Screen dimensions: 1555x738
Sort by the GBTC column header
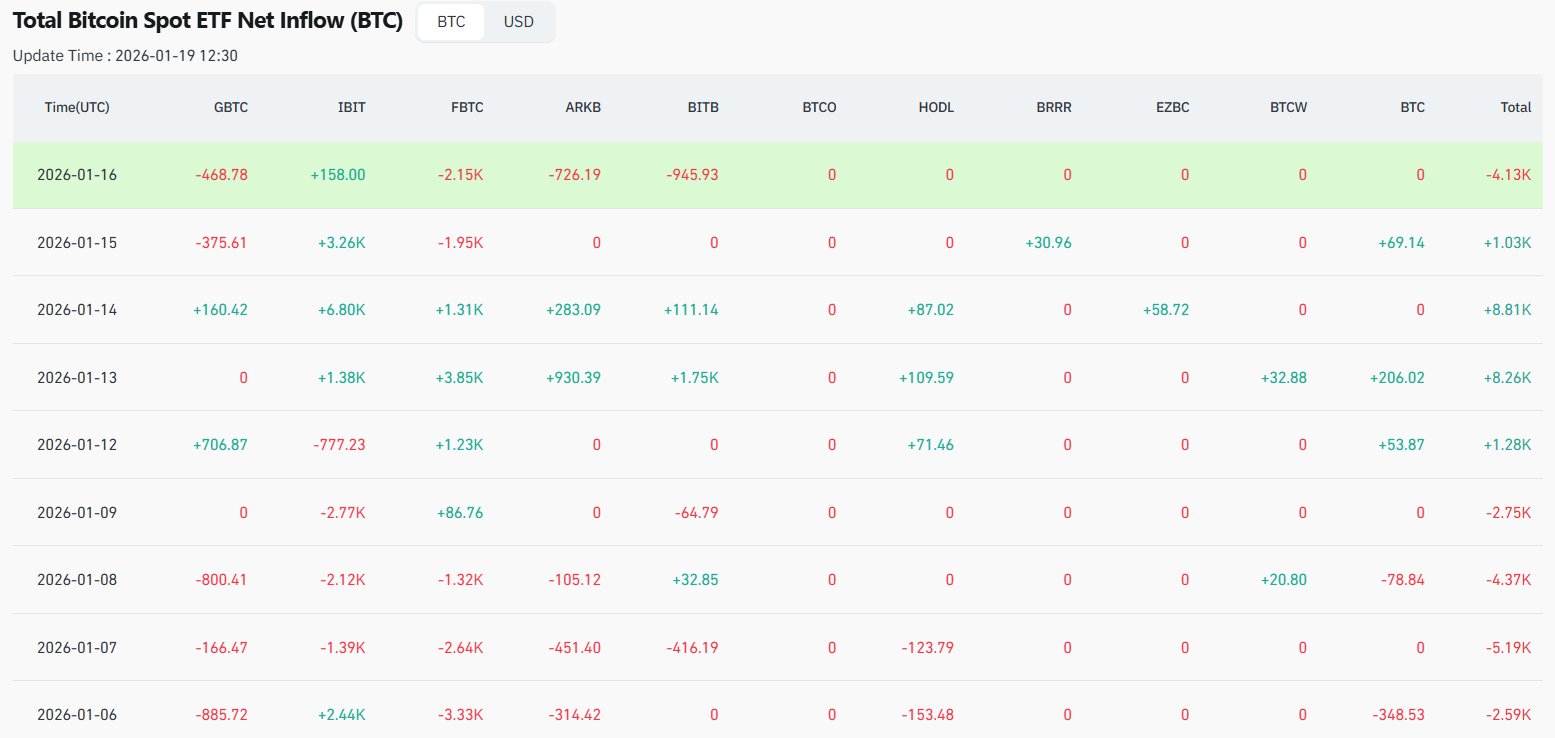click(x=231, y=107)
